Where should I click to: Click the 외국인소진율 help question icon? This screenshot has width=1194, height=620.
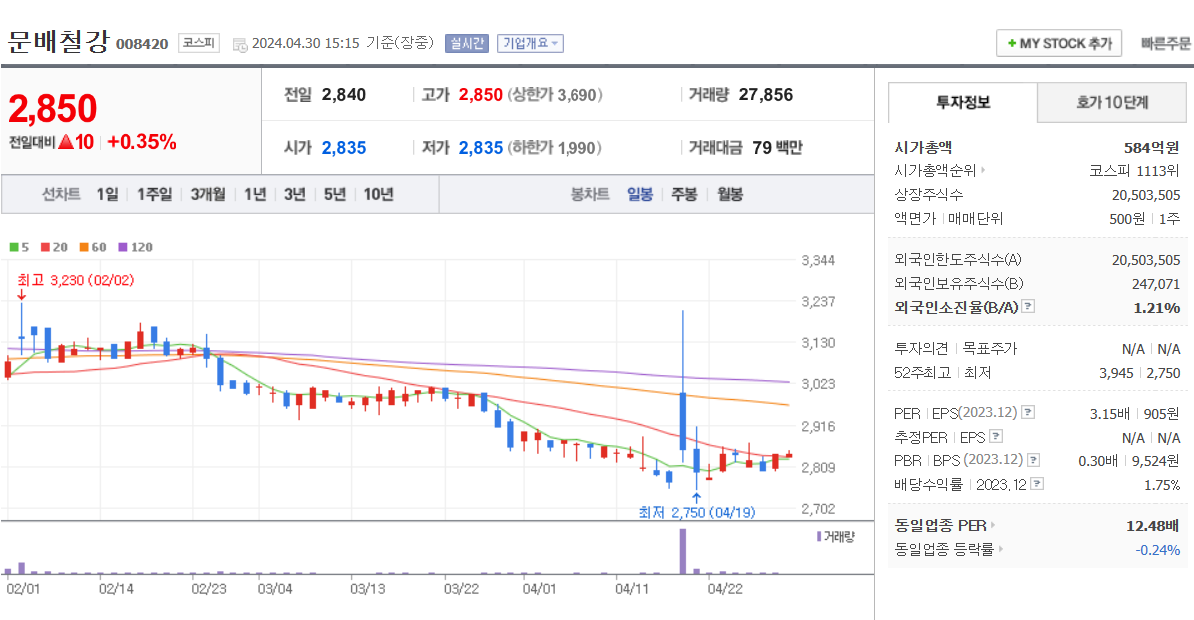pyautogui.click(x=1028, y=306)
